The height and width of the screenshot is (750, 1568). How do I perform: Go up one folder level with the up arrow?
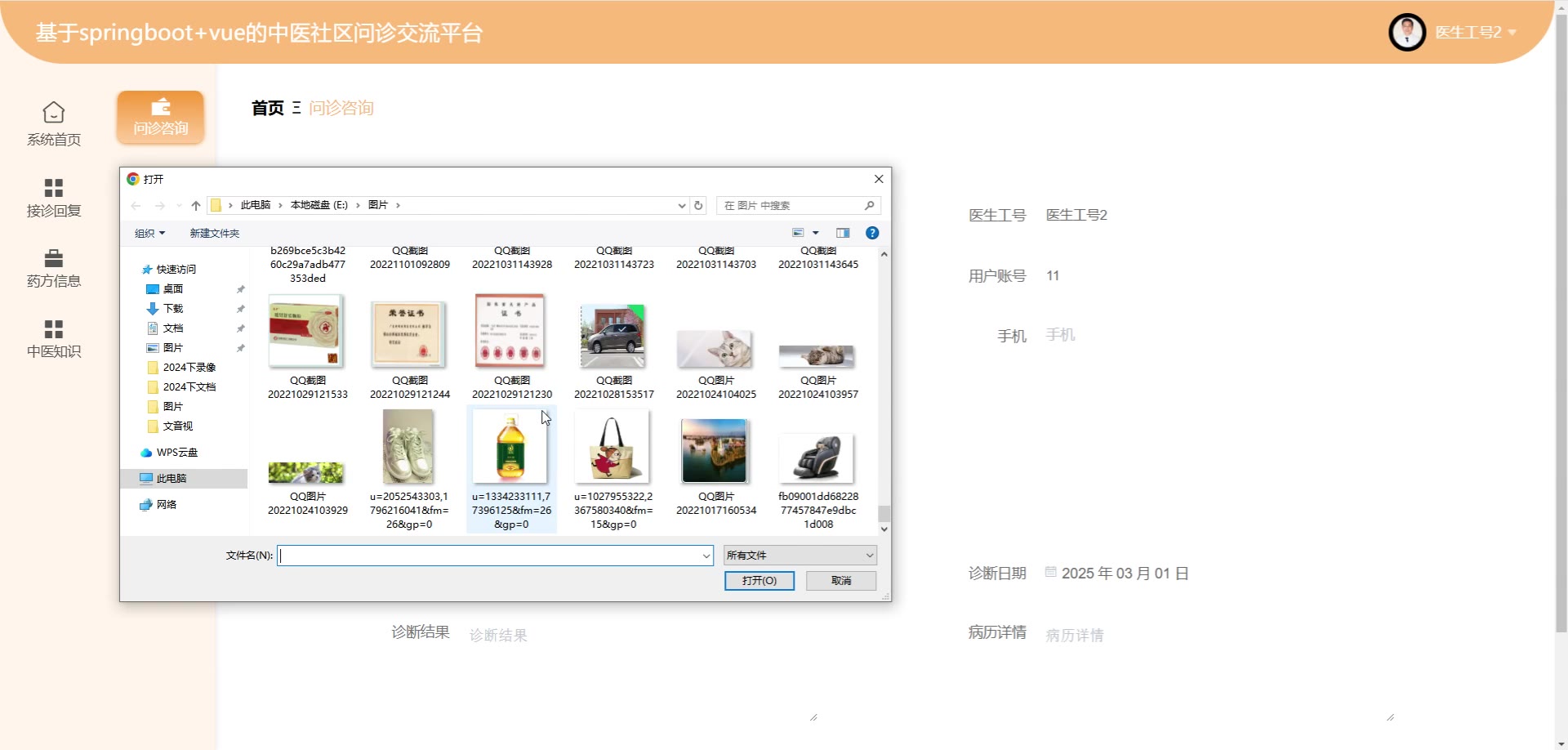[x=196, y=206]
